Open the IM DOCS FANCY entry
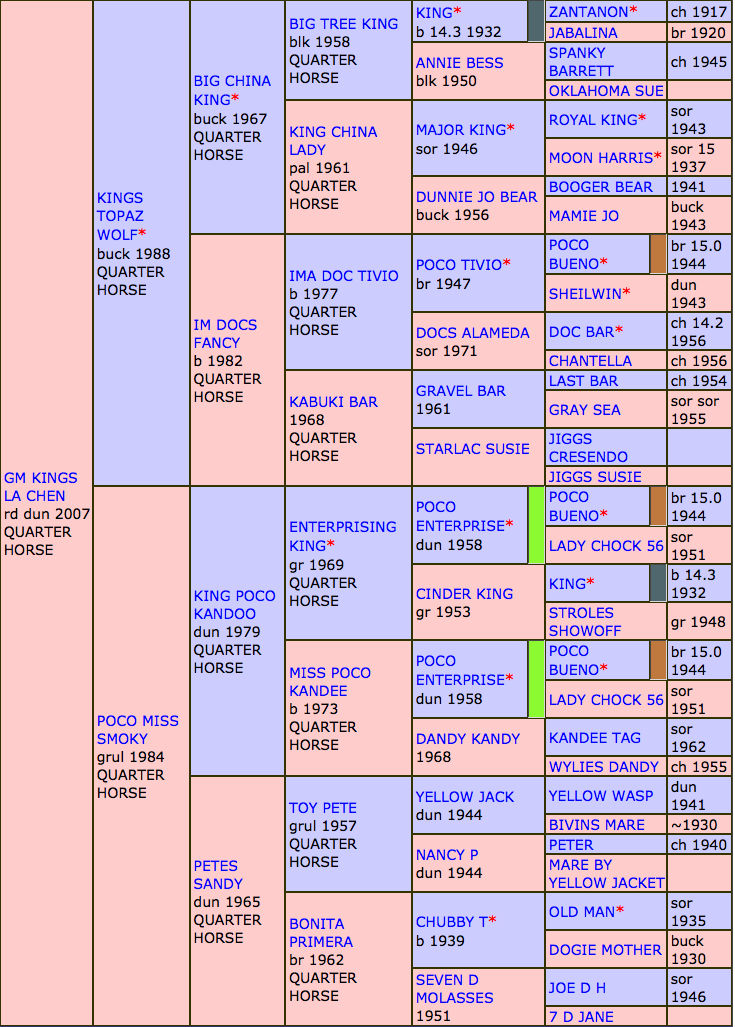The height and width of the screenshot is (1027, 735). (x=224, y=334)
